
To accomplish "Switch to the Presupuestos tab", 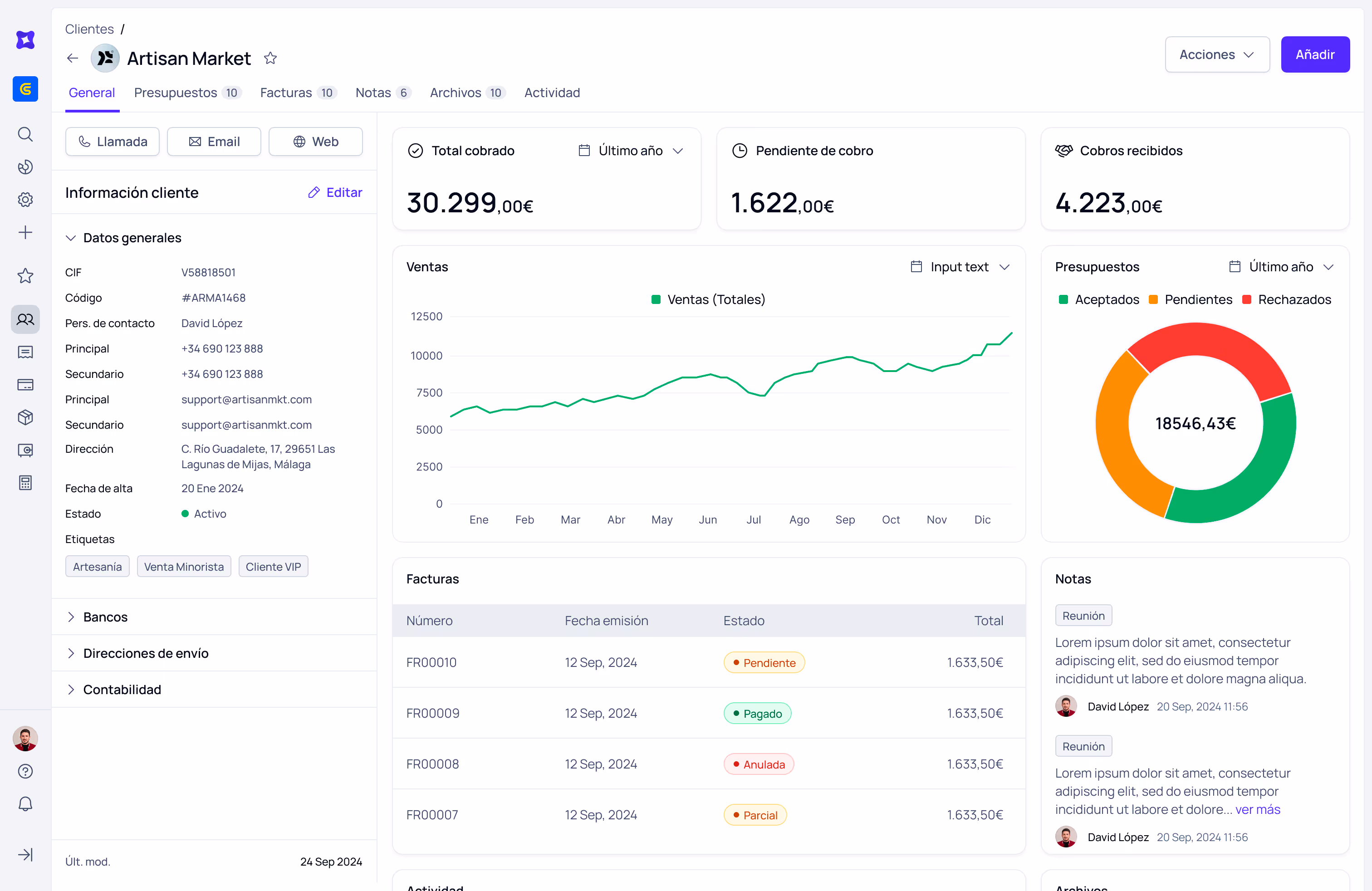I will (187, 93).
